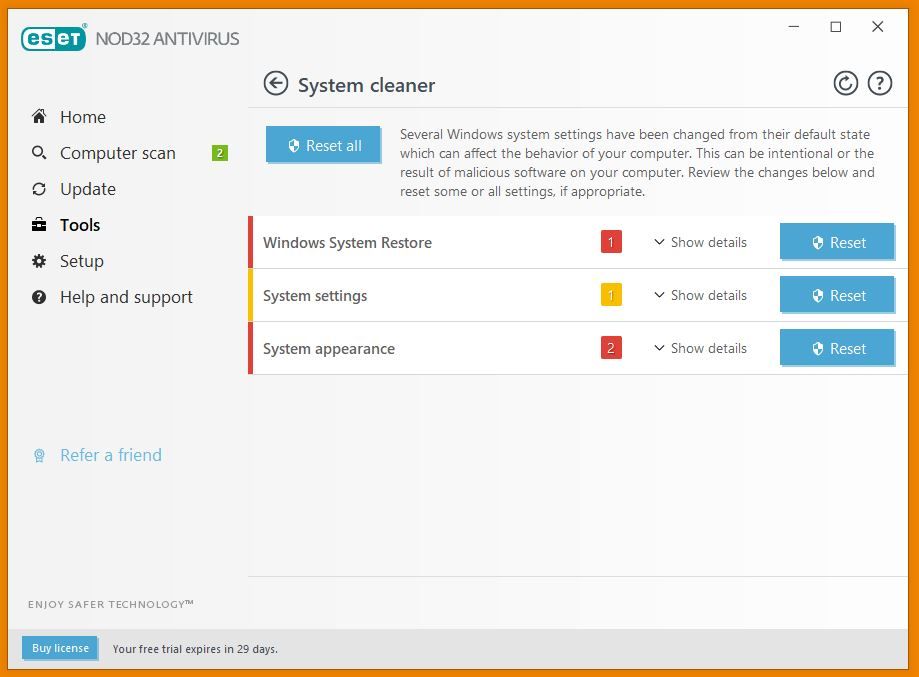Open the Update section
Screen dimensions: 919x677
88,189
